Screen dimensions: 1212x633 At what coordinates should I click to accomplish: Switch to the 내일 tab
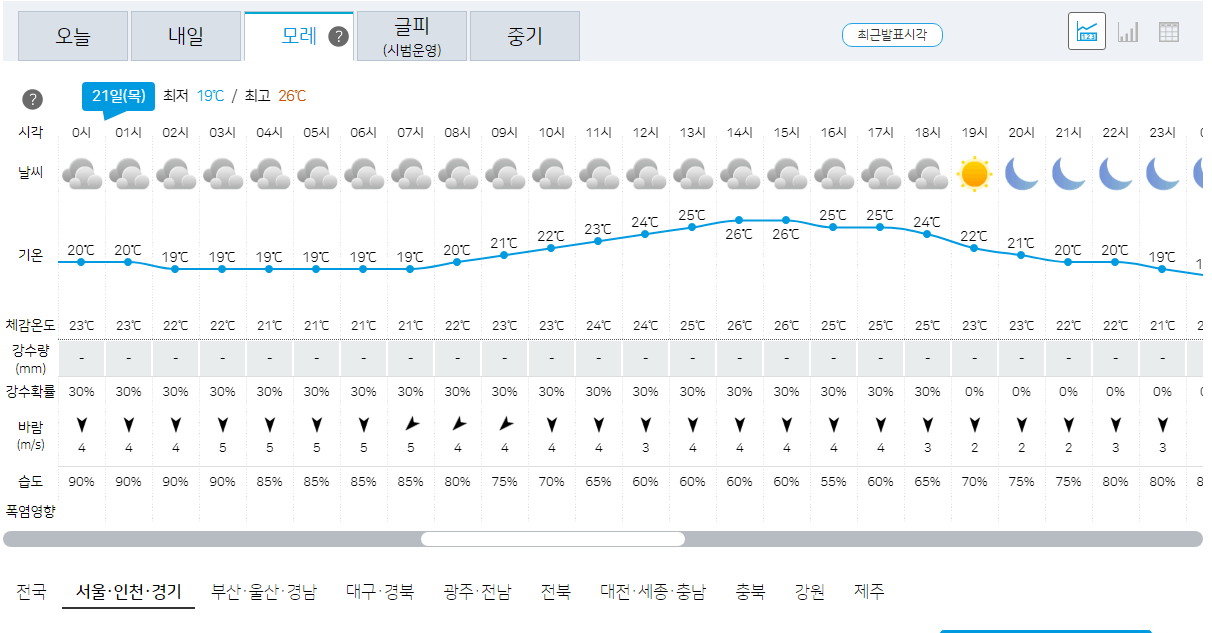click(186, 34)
